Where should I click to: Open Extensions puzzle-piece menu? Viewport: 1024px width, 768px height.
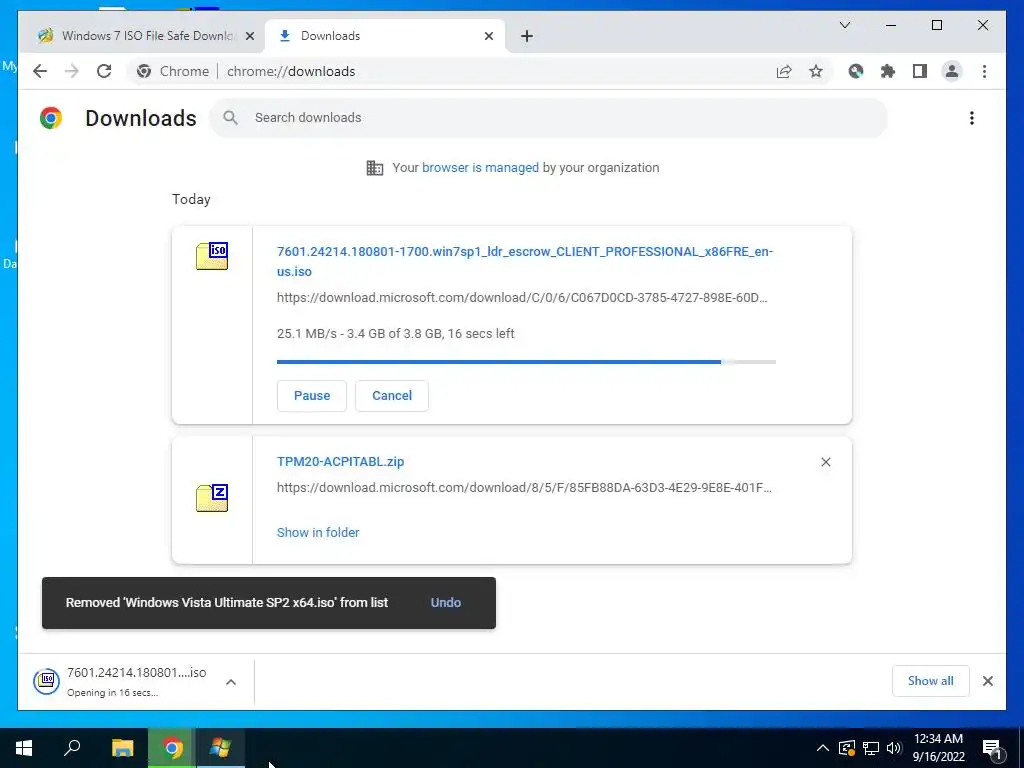click(x=888, y=71)
